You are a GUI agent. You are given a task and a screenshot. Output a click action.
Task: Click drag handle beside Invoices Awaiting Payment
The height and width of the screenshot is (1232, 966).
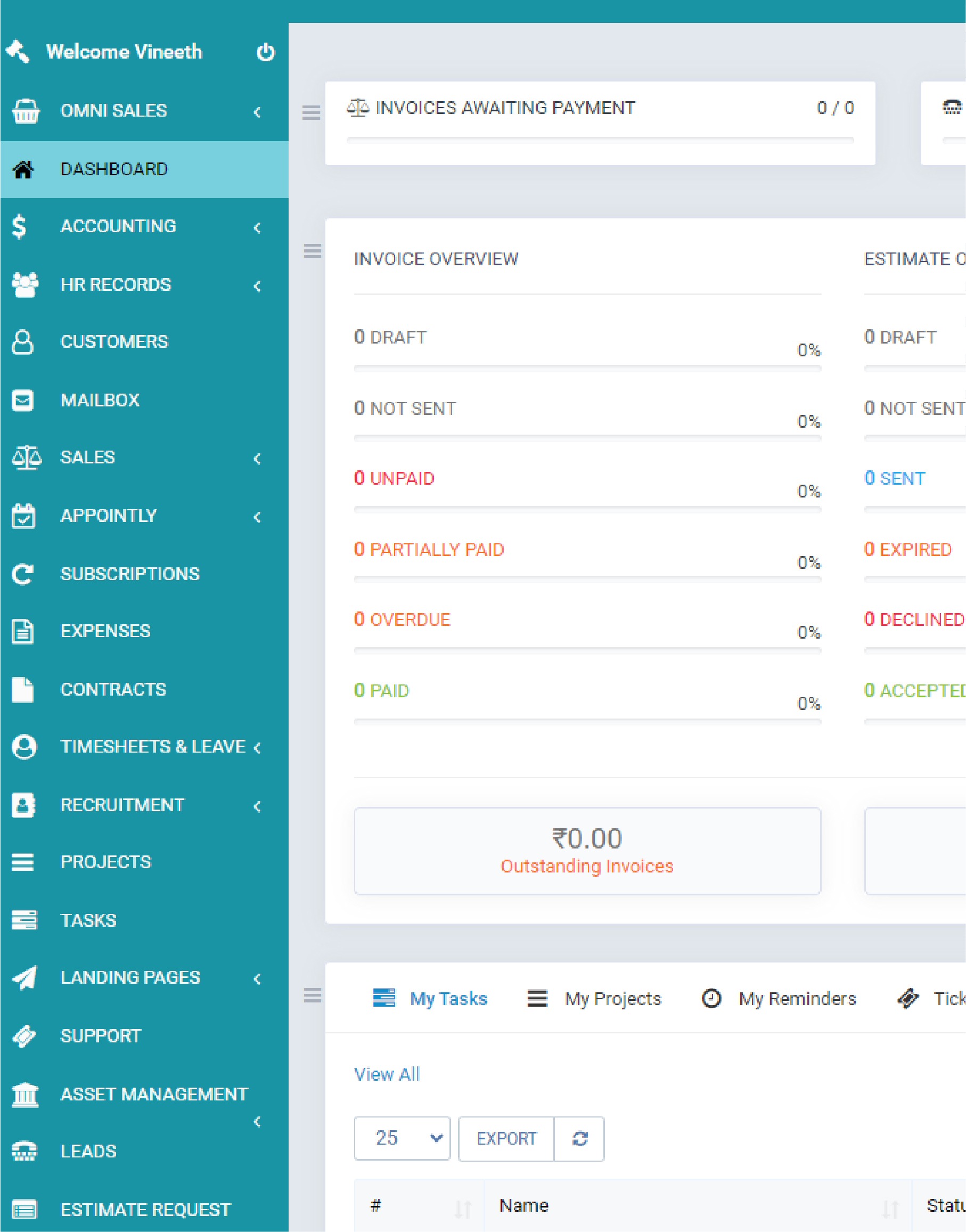[311, 112]
